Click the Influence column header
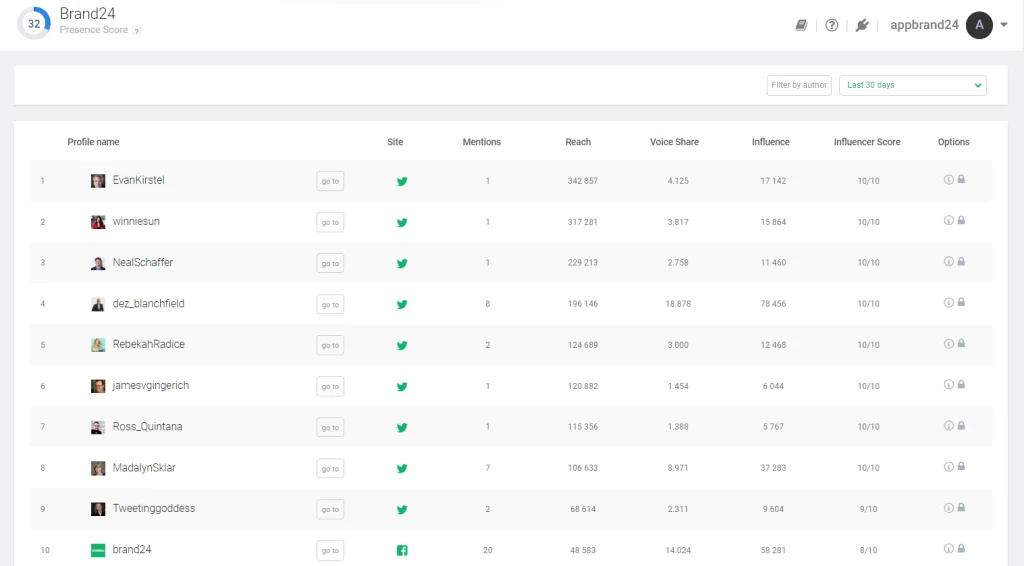 pos(771,142)
